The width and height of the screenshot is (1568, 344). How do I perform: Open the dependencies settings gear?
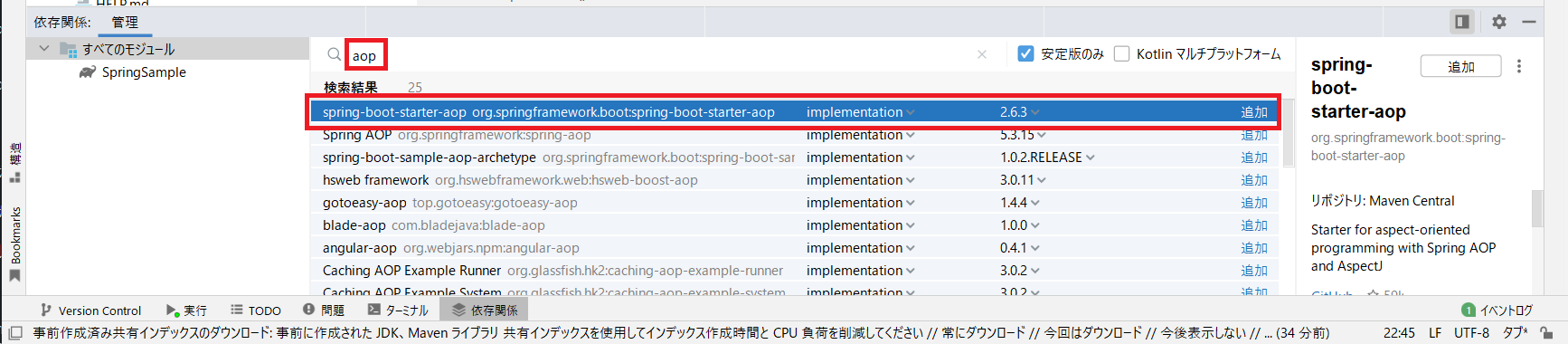click(x=1499, y=22)
